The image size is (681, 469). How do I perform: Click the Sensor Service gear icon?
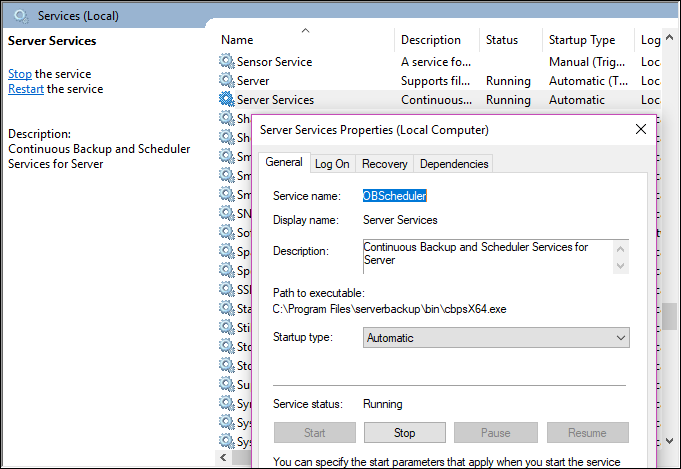[x=226, y=61]
